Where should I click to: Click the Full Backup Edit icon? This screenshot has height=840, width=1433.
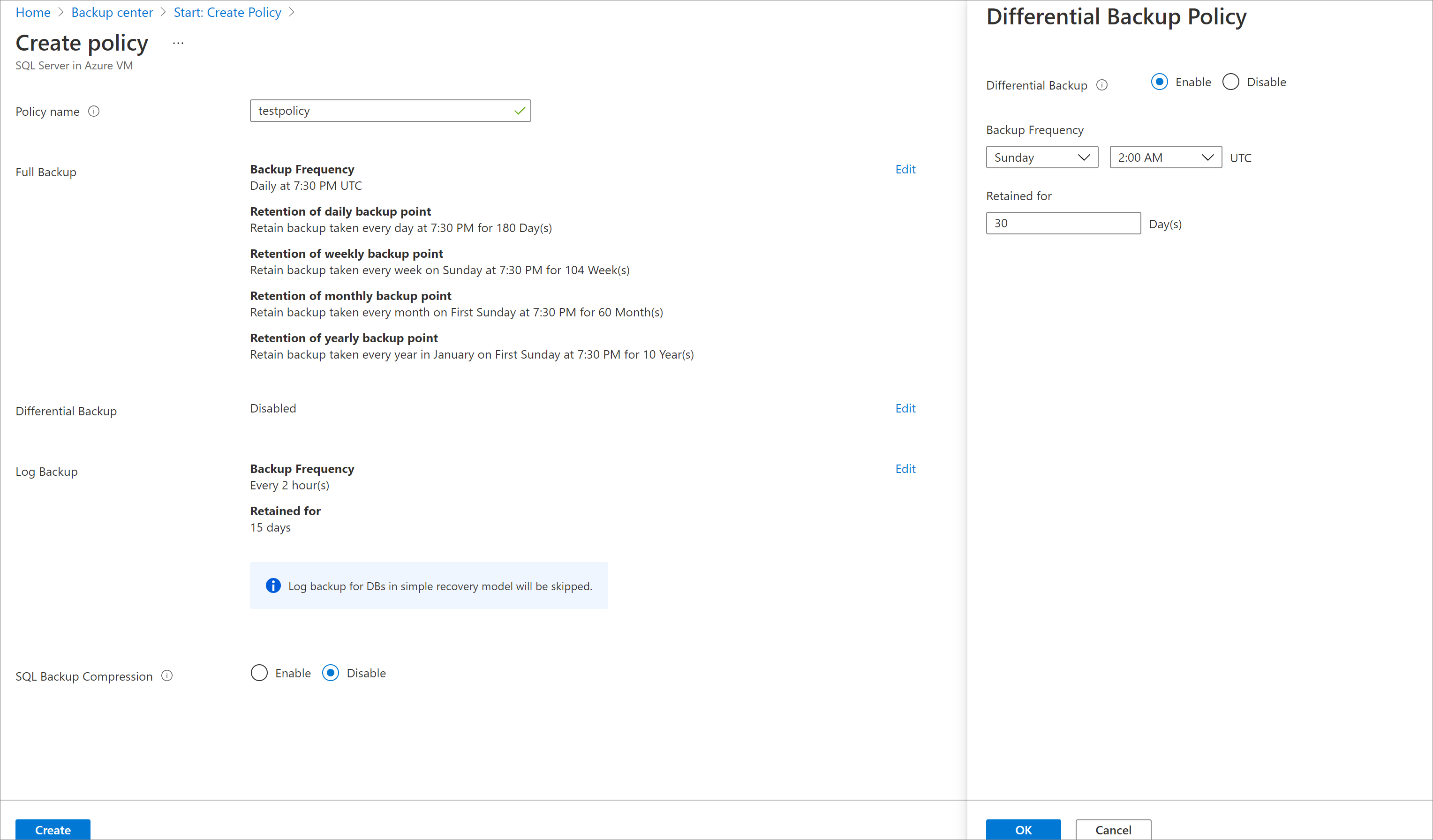(905, 168)
